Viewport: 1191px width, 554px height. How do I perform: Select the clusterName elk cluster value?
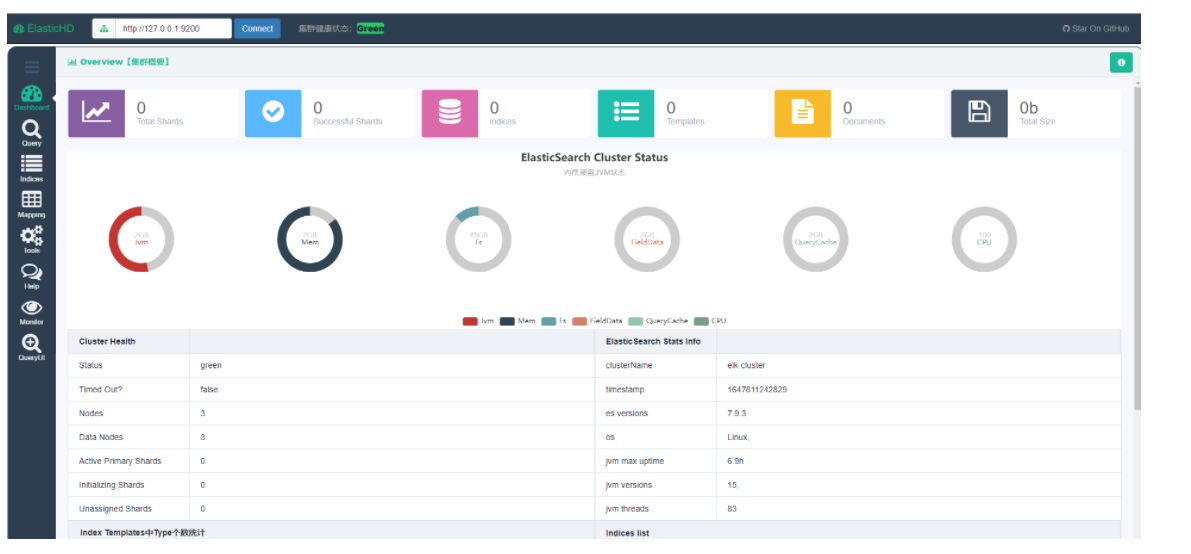tap(747, 366)
